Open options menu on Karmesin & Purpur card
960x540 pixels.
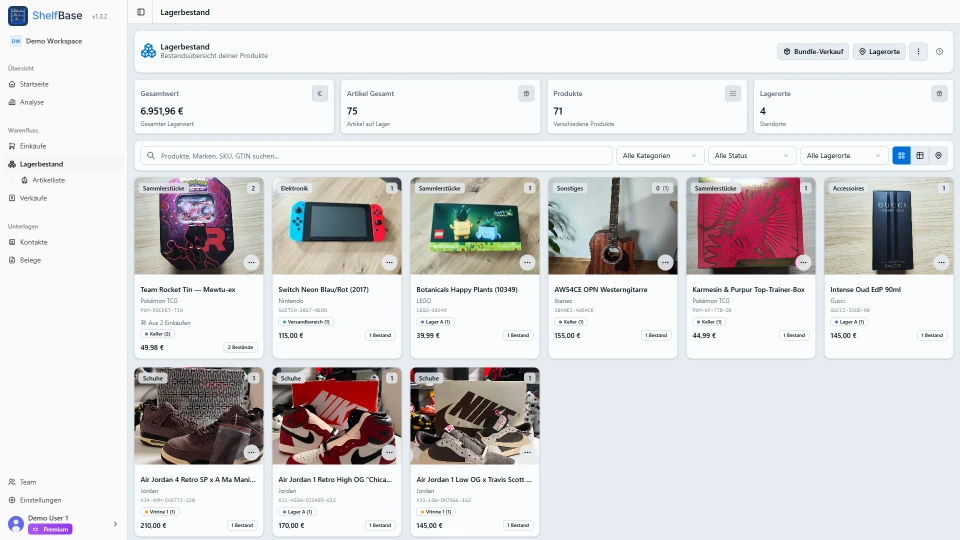tap(803, 262)
